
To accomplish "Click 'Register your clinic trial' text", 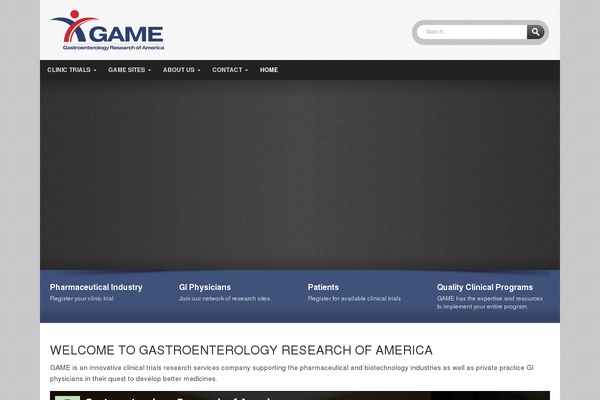I will click(82, 299).
